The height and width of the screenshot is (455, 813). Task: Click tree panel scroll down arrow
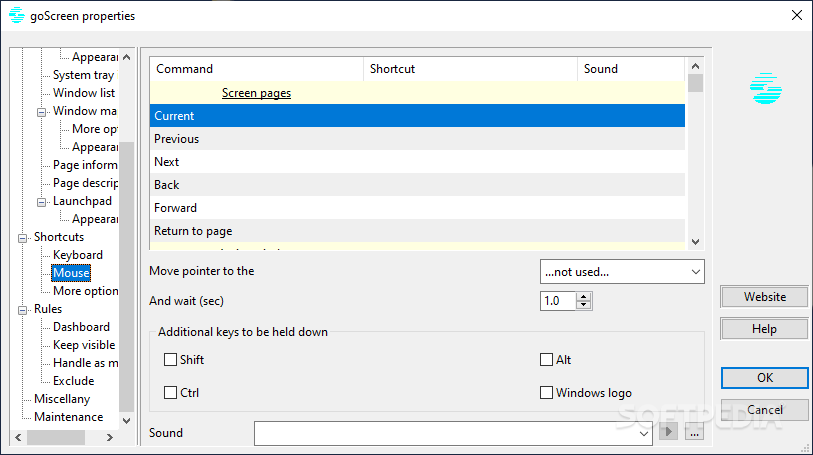click(x=127, y=420)
